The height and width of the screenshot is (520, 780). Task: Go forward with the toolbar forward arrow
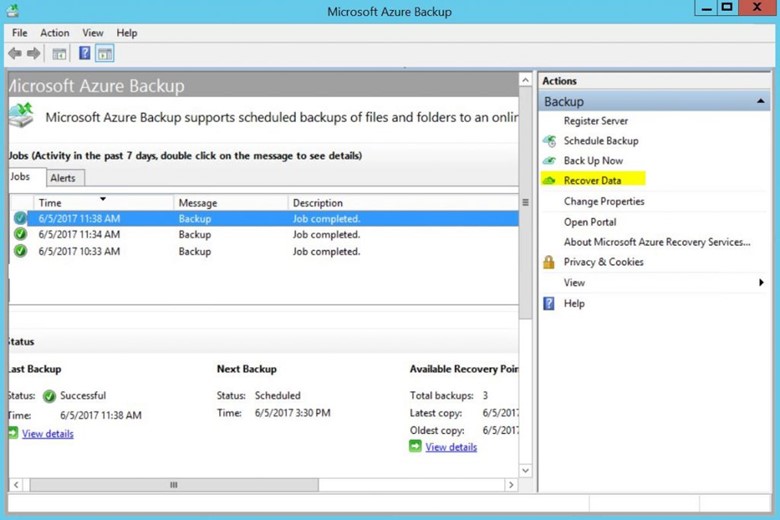click(x=33, y=53)
